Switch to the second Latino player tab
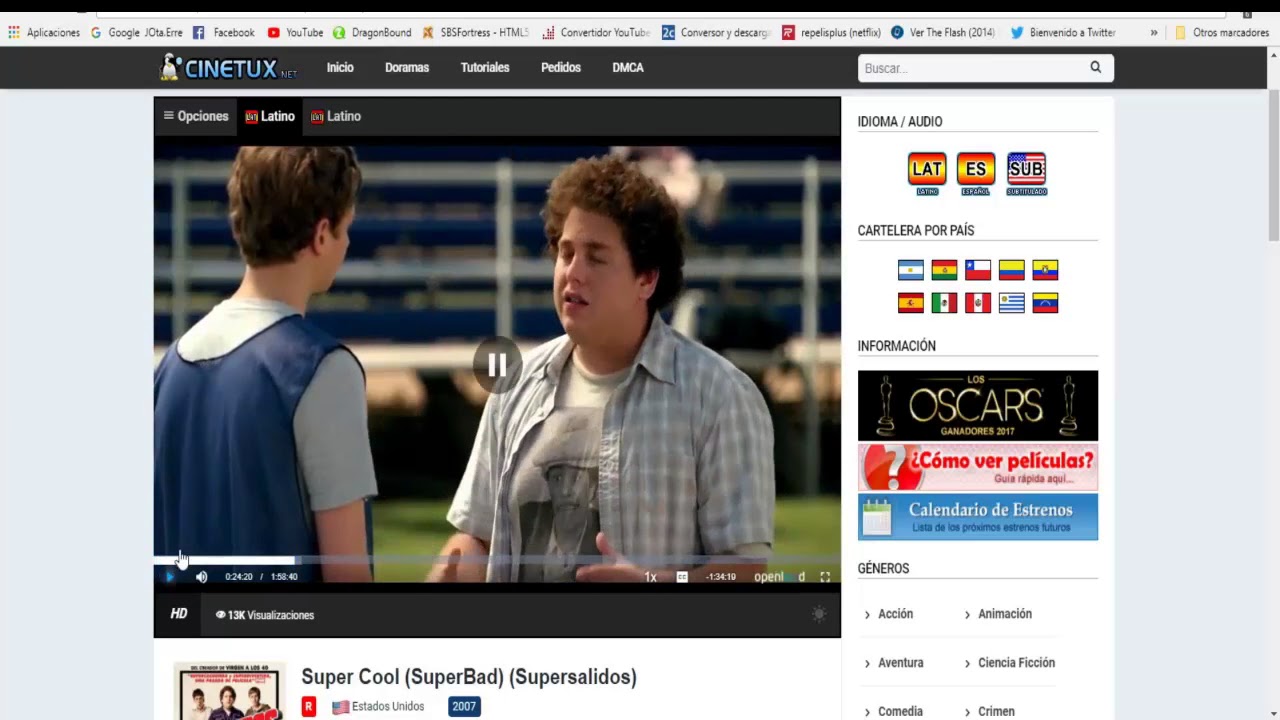Screen dimensions: 1280x720 336,116
